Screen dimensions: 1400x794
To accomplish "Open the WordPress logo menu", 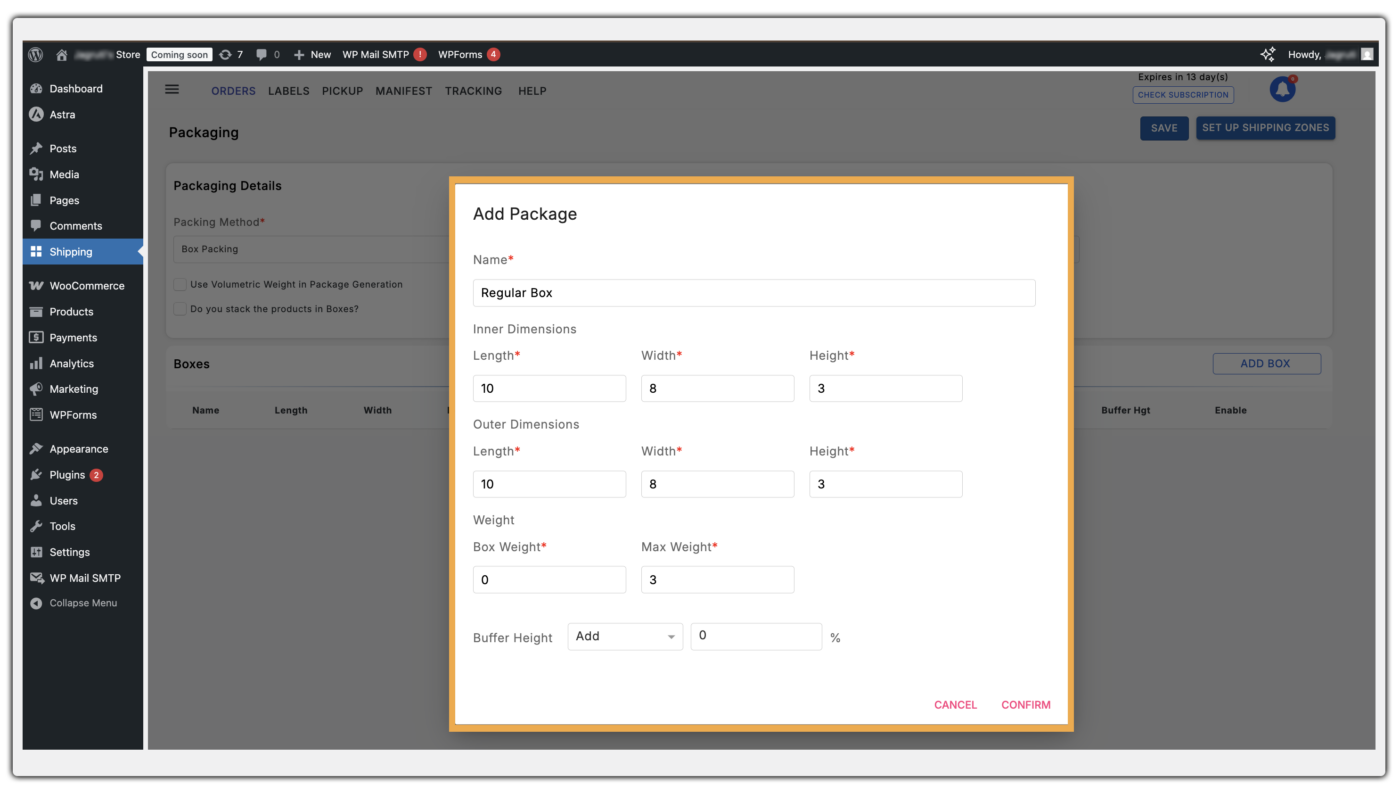I will pyautogui.click(x=36, y=54).
